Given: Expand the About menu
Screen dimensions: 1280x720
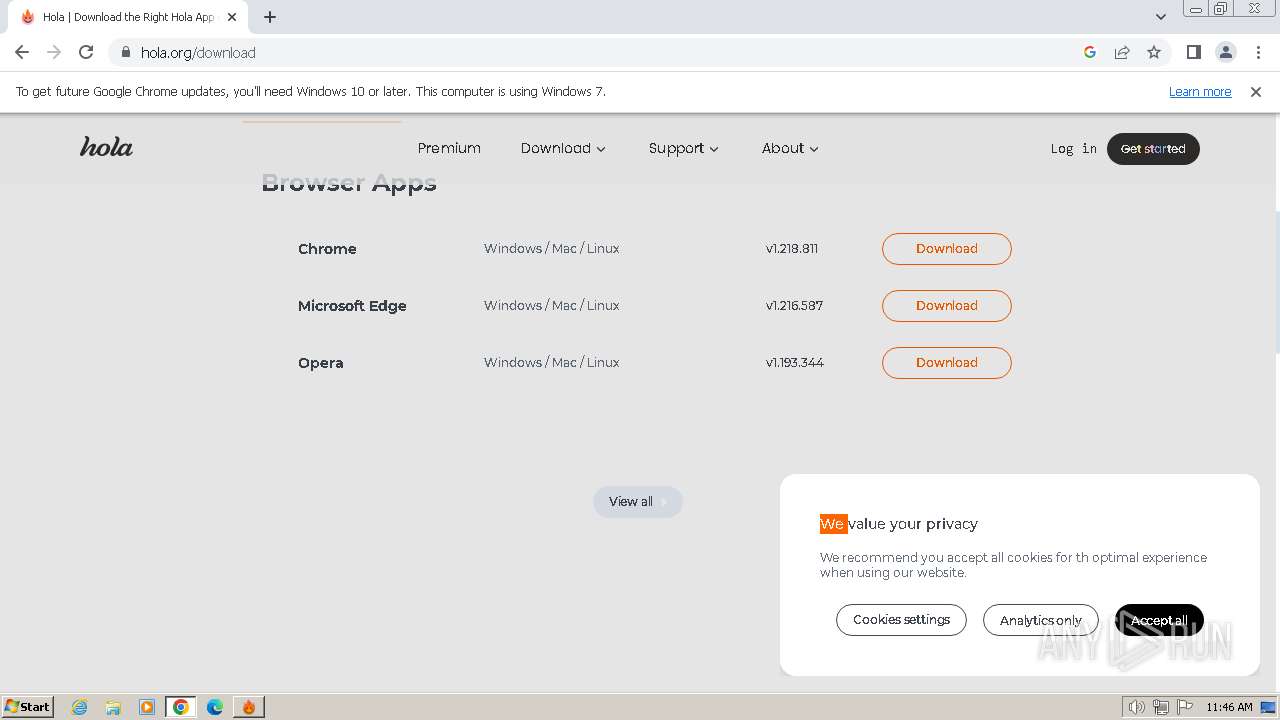Looking at the screenshot, I should [790, 148].
